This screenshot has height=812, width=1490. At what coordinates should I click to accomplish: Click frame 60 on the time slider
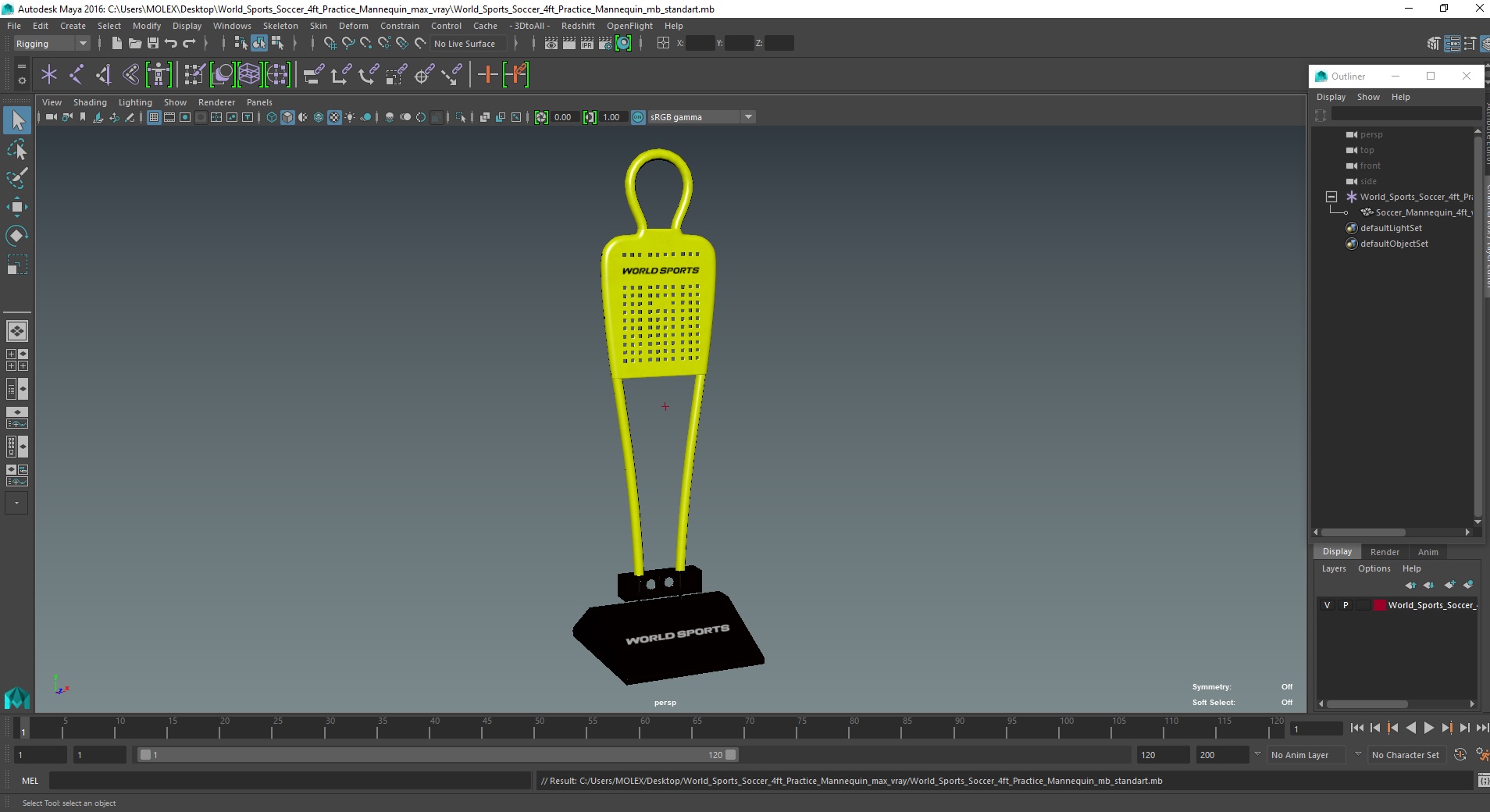tap(644, 729)
